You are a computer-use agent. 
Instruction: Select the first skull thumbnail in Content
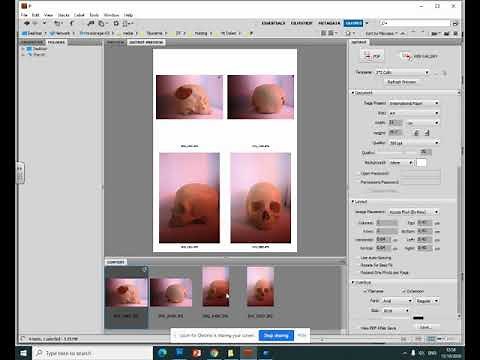click(127, 292)
